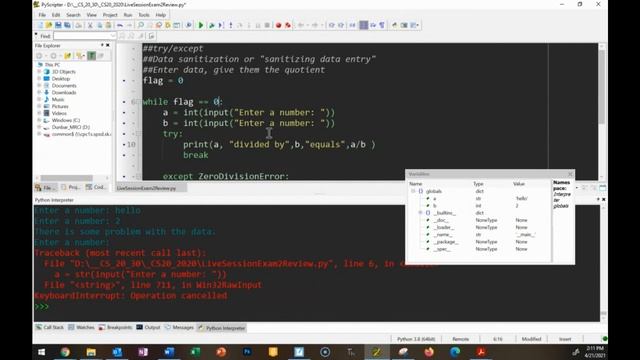Close the File Explorer panel
The height and width of the screenshot is (360, 640).
[x=108, y=45]
